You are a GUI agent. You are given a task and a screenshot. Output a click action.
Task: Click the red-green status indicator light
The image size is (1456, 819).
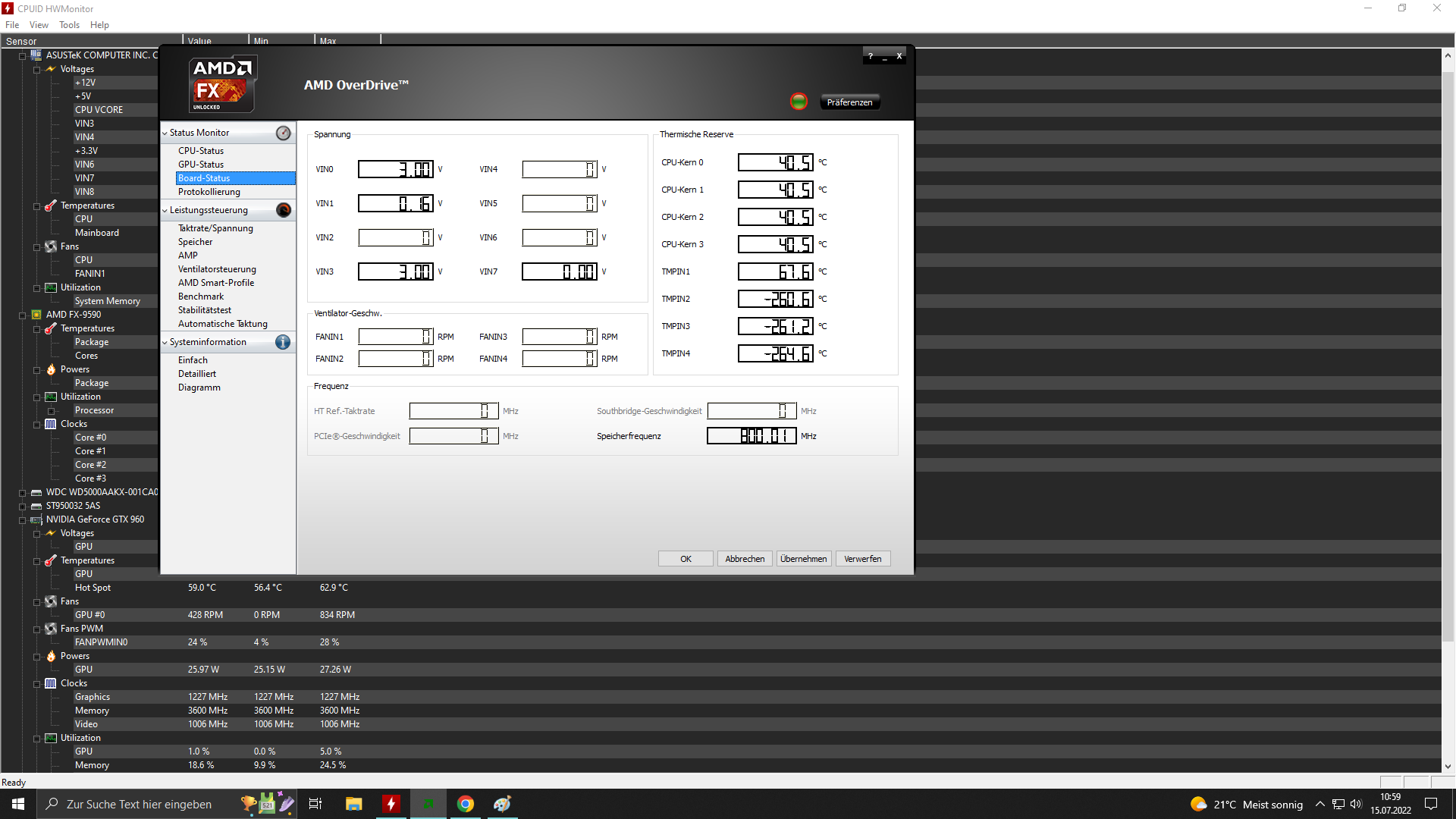tap(799, 102)
